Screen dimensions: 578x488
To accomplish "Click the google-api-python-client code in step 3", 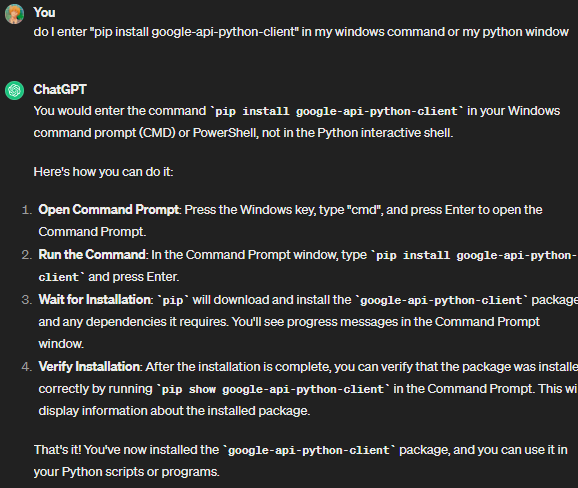I will point(441,300).
